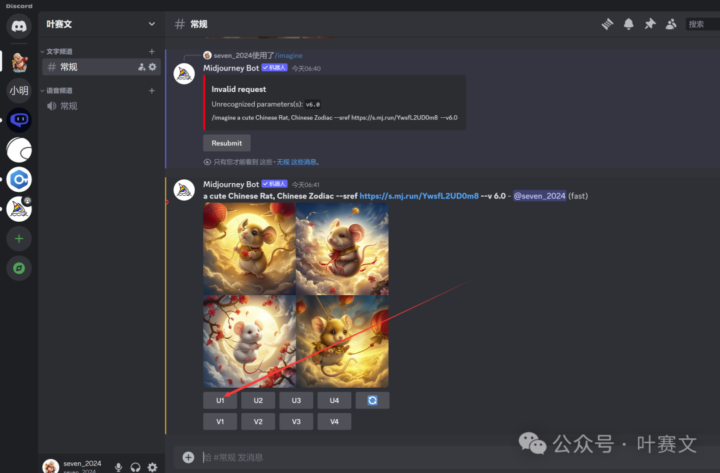Dismiss messages via 无视 这些消息 link
This screenshot has width=720, height=473.
(296, 162)
